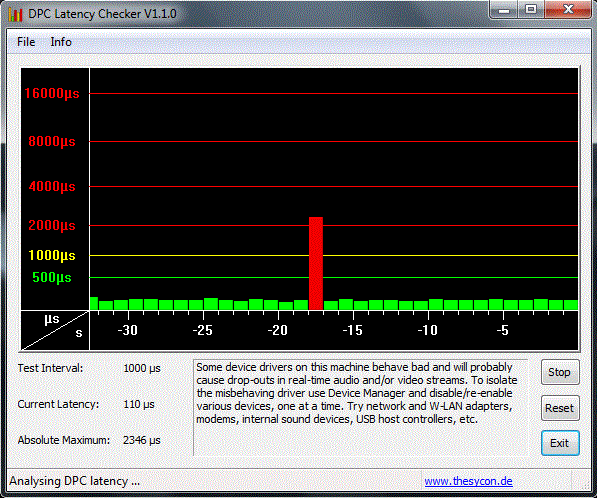Image resolution: width=597 pixels, height=498 pixels.
Task: Open the File menu
Action: point(26,42)
